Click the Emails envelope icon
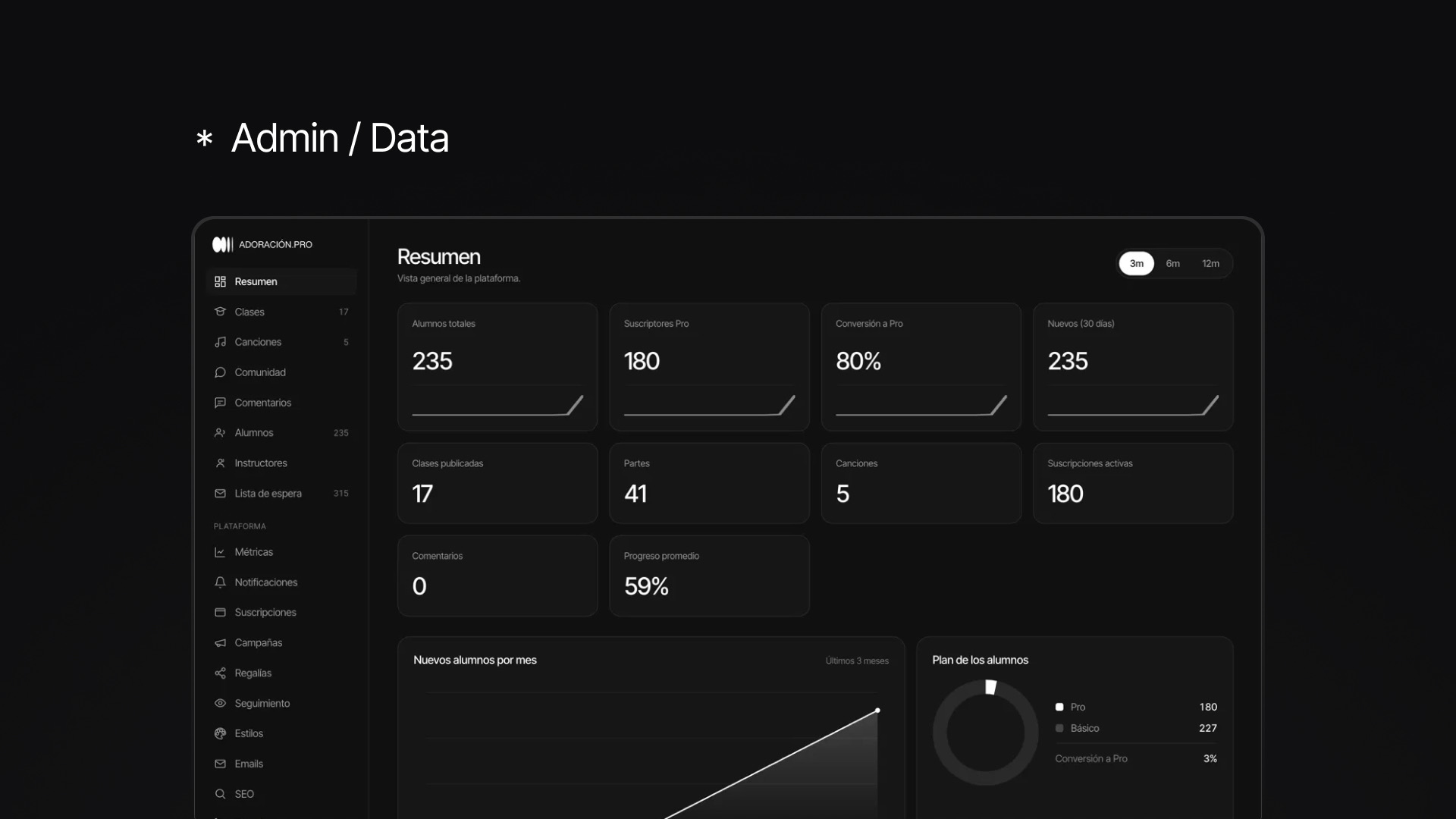The height and width of the screenshot is (819, 1456). coord(220,764)
